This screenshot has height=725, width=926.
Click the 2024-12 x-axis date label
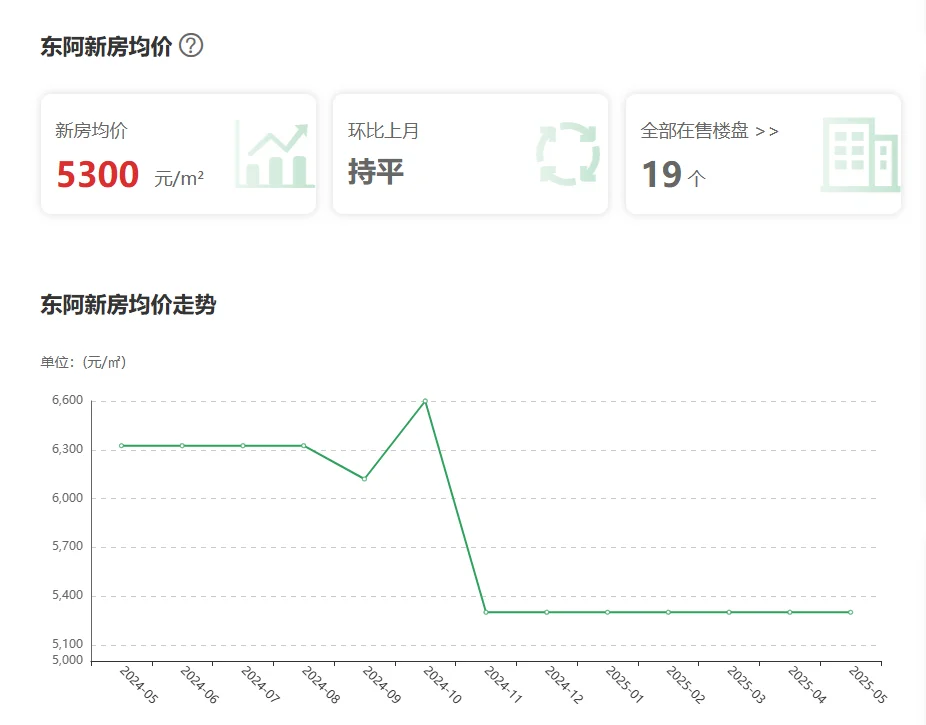[x=563, y=686]
